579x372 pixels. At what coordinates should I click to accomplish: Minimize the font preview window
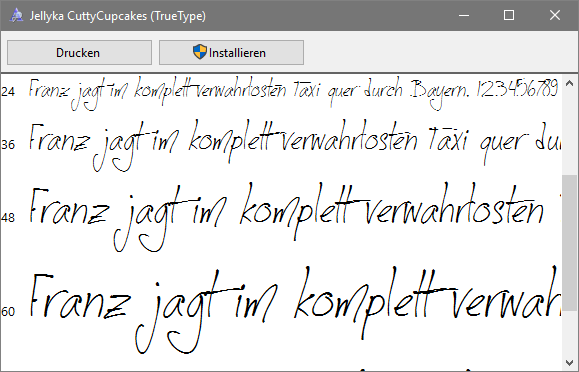[464, 16]
